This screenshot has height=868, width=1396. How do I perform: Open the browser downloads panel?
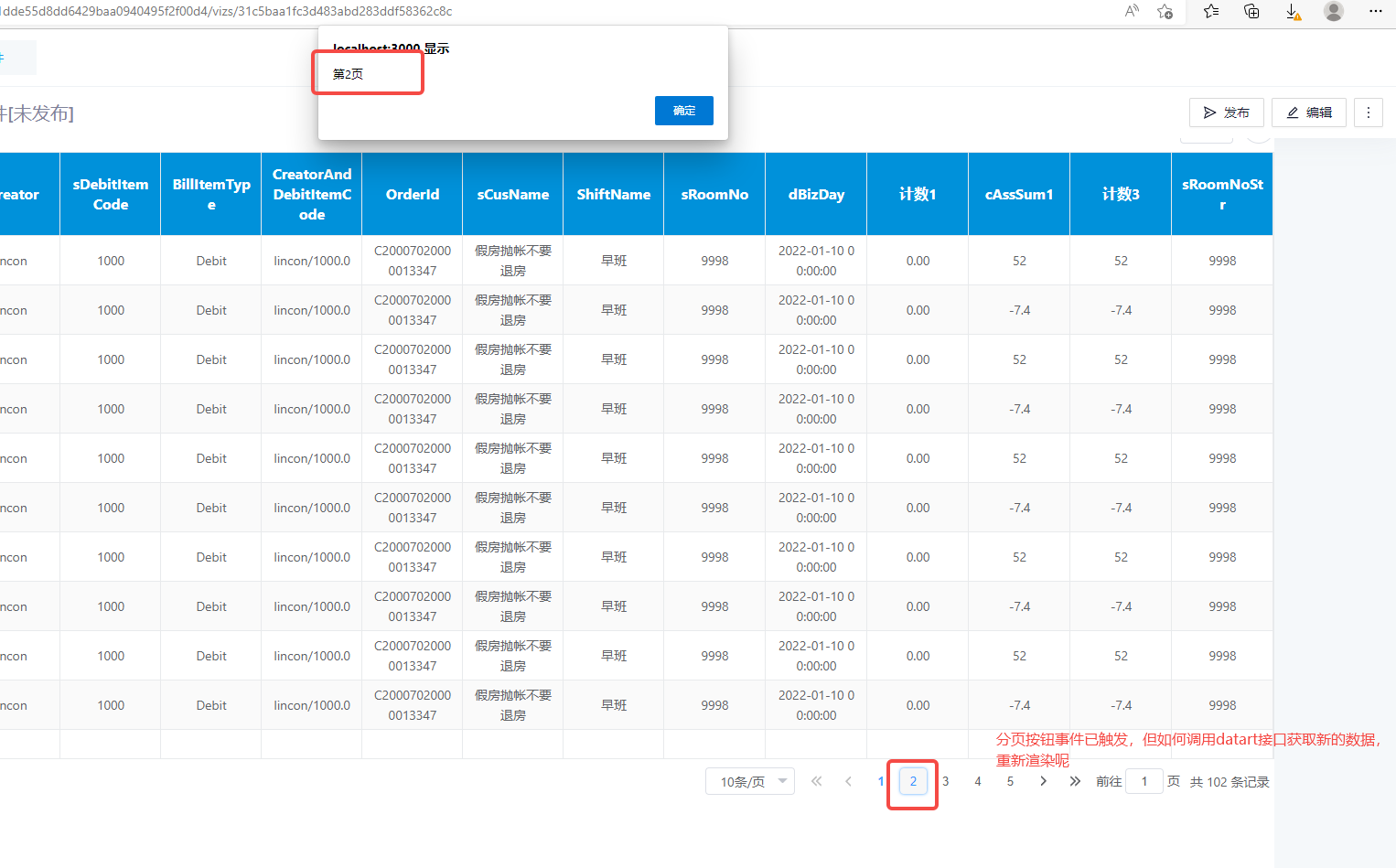point(1293,11)
